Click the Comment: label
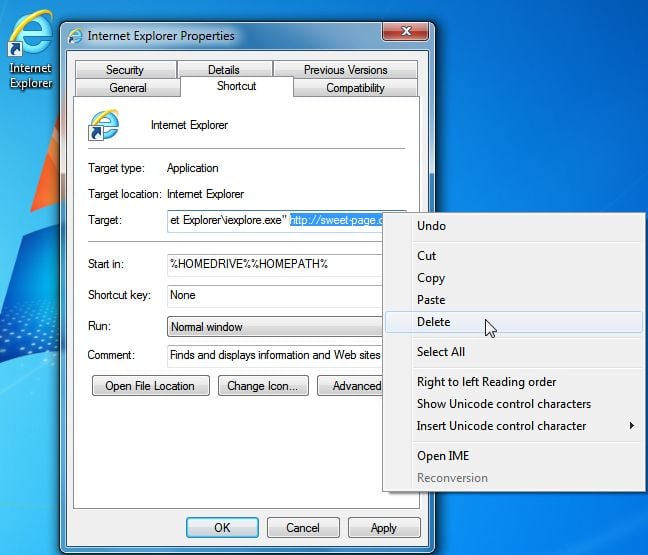Screen dimensions: 648x555 (111, 355)
